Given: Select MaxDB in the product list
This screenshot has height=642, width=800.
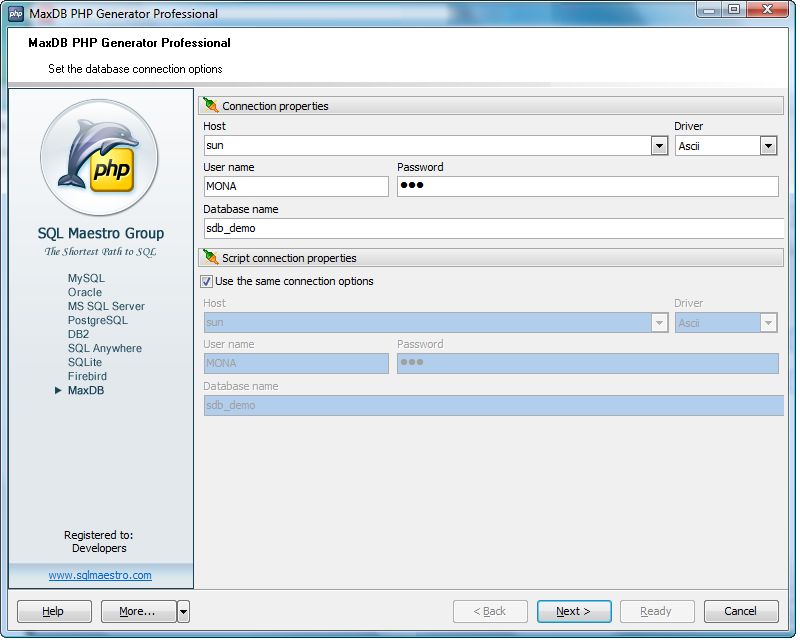Looking at the screenshot, I should 86,391.
